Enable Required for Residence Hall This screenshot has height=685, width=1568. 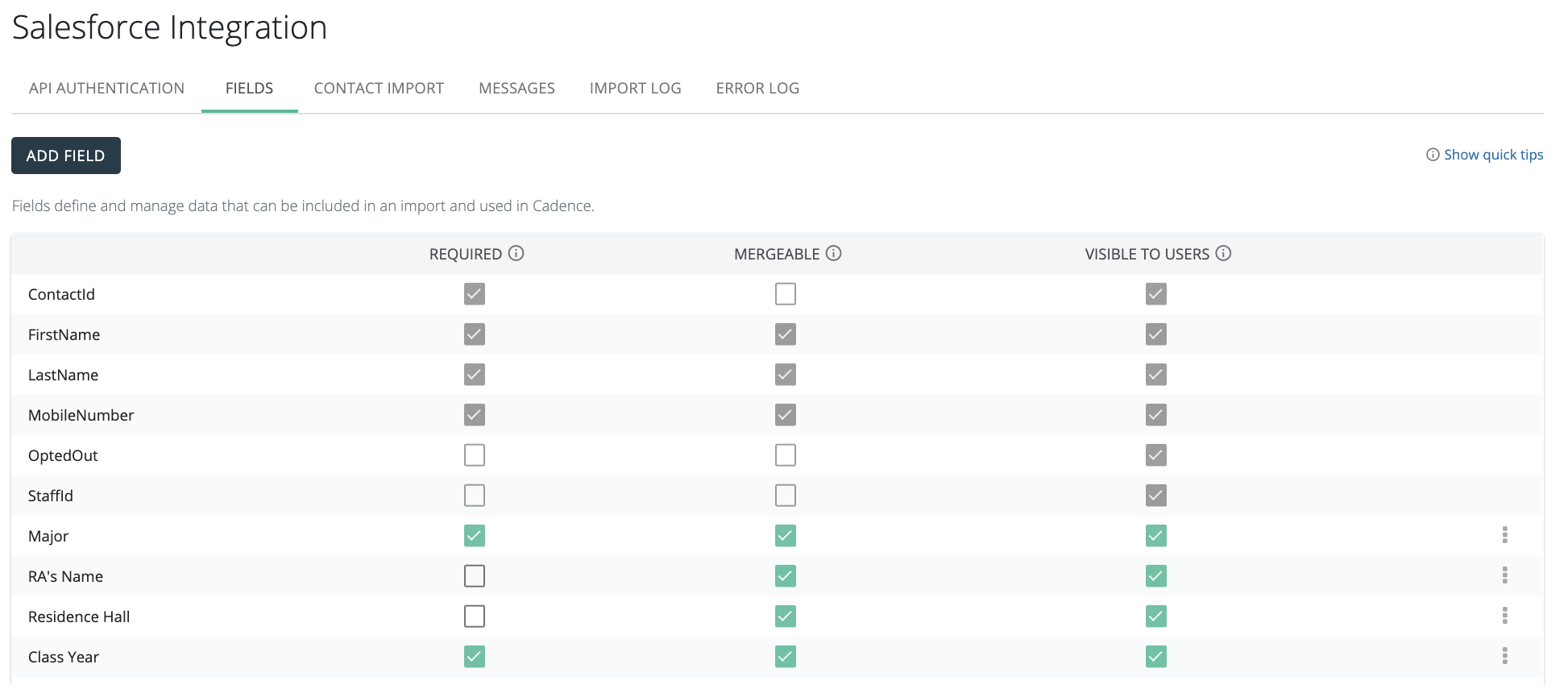click(x=475, y=616)
